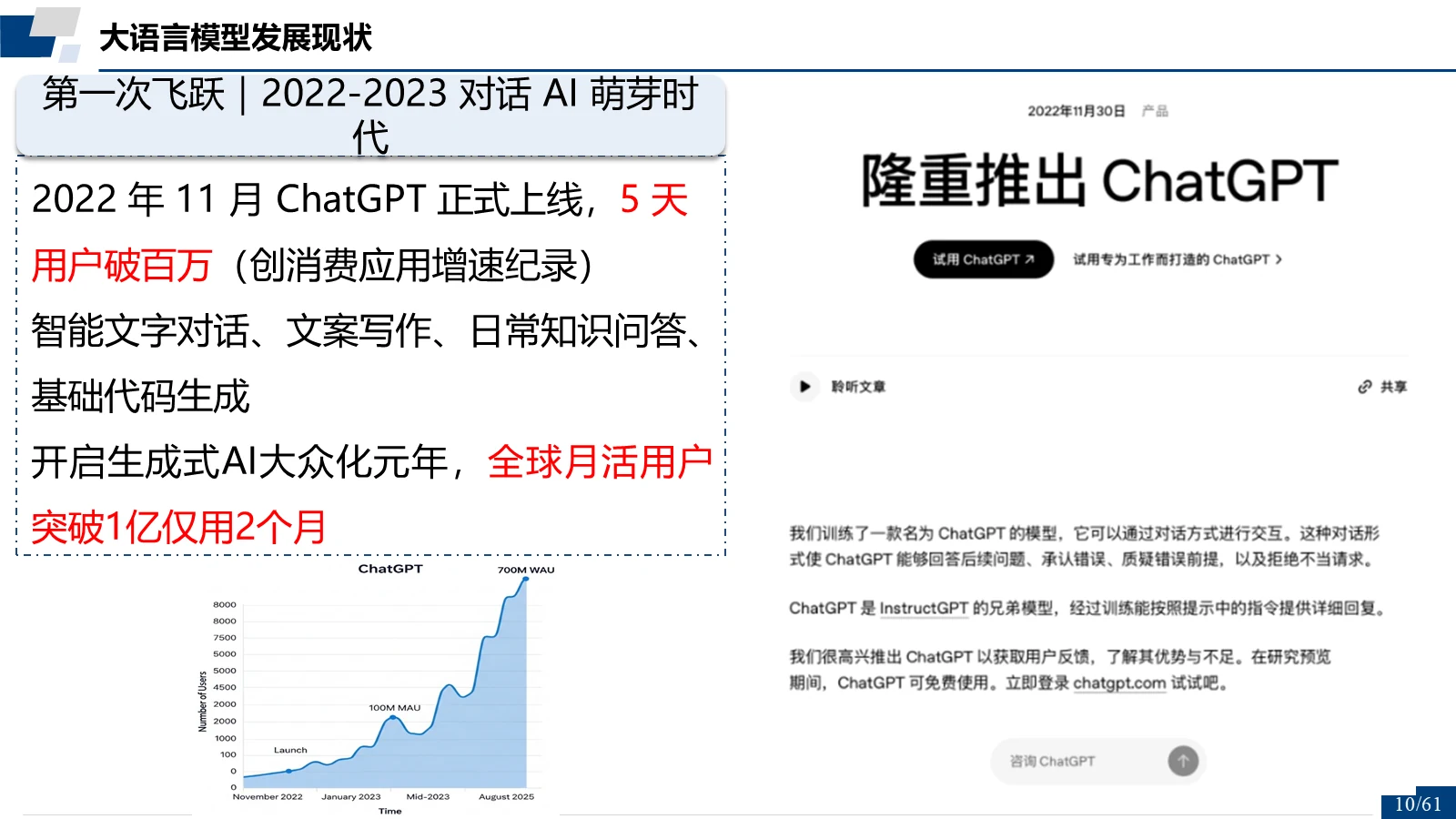
Task: Click the 700M WAU chart label
Action: [x=526, y=570]
